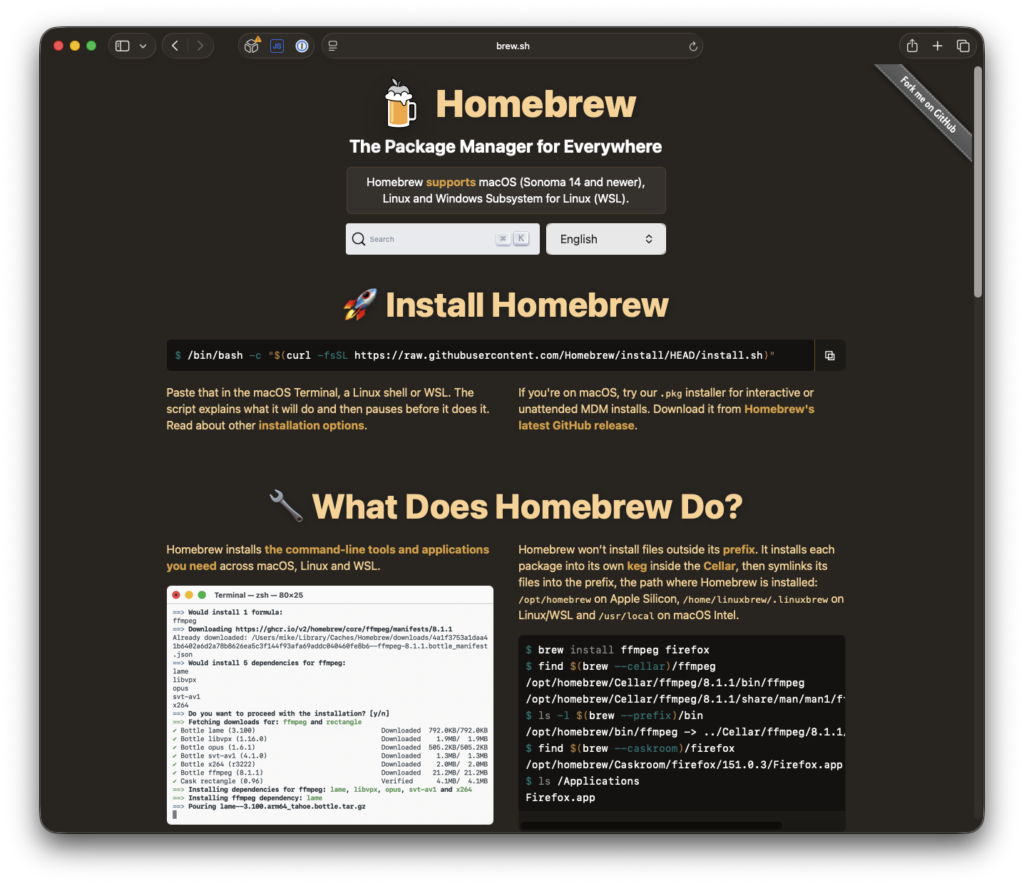The width and height of the screenshot is (1024, 886).
Task: Follow the 'supports' link
Action: coord(451,182)
